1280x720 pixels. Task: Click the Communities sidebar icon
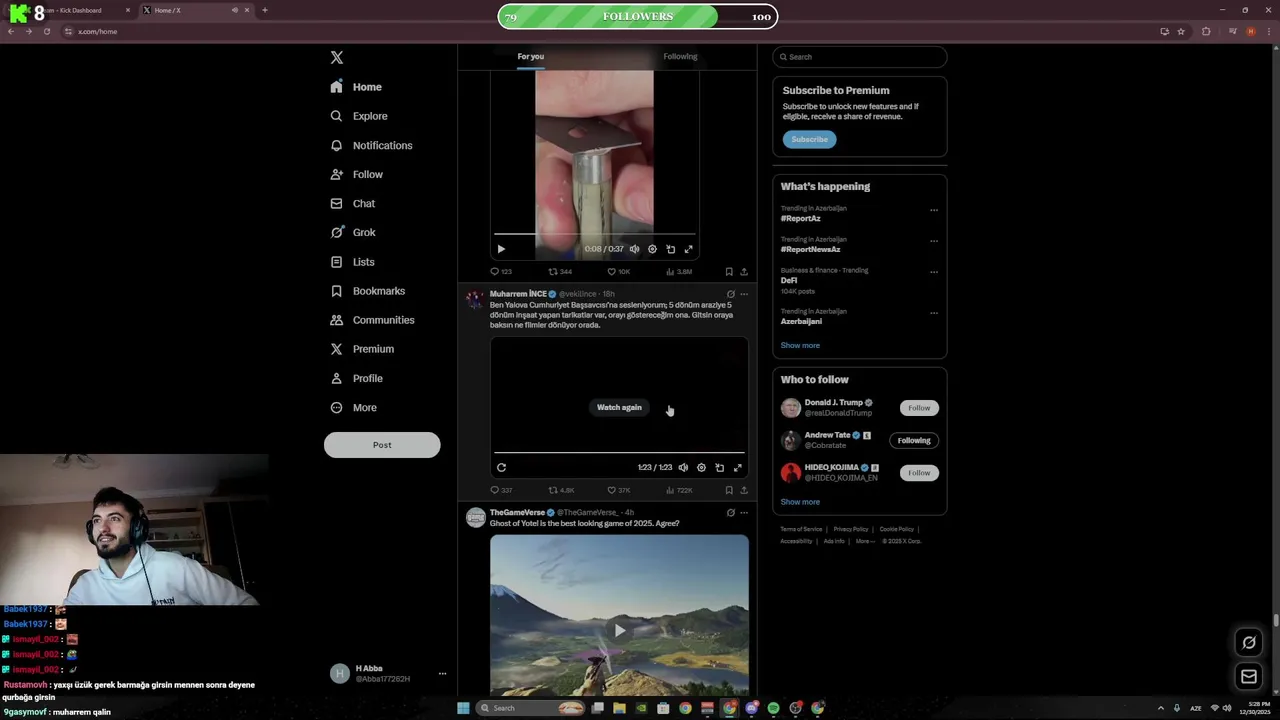(336, 320)
